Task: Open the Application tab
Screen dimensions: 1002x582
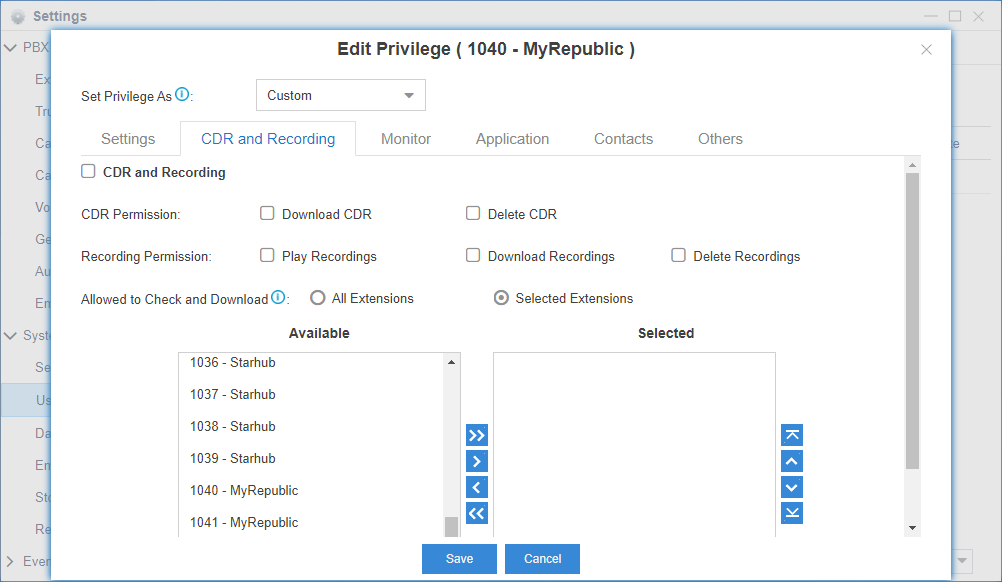Action: [512, 139]
